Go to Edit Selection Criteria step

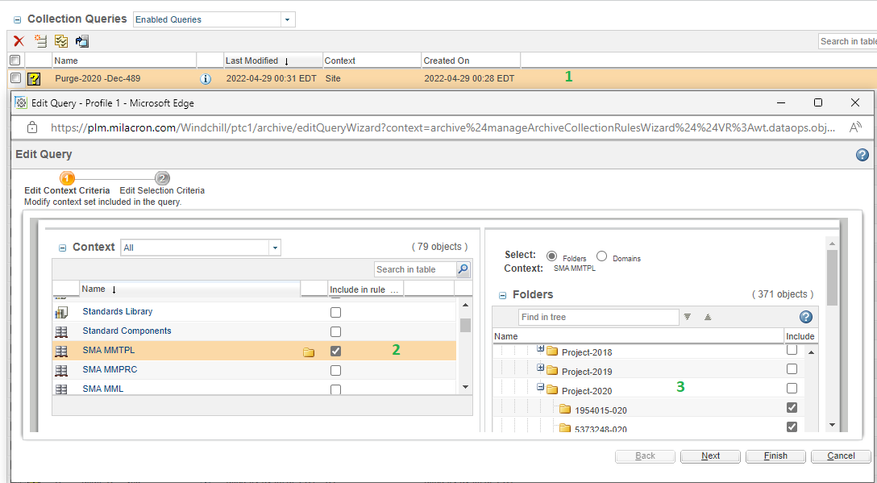(162, 178)
